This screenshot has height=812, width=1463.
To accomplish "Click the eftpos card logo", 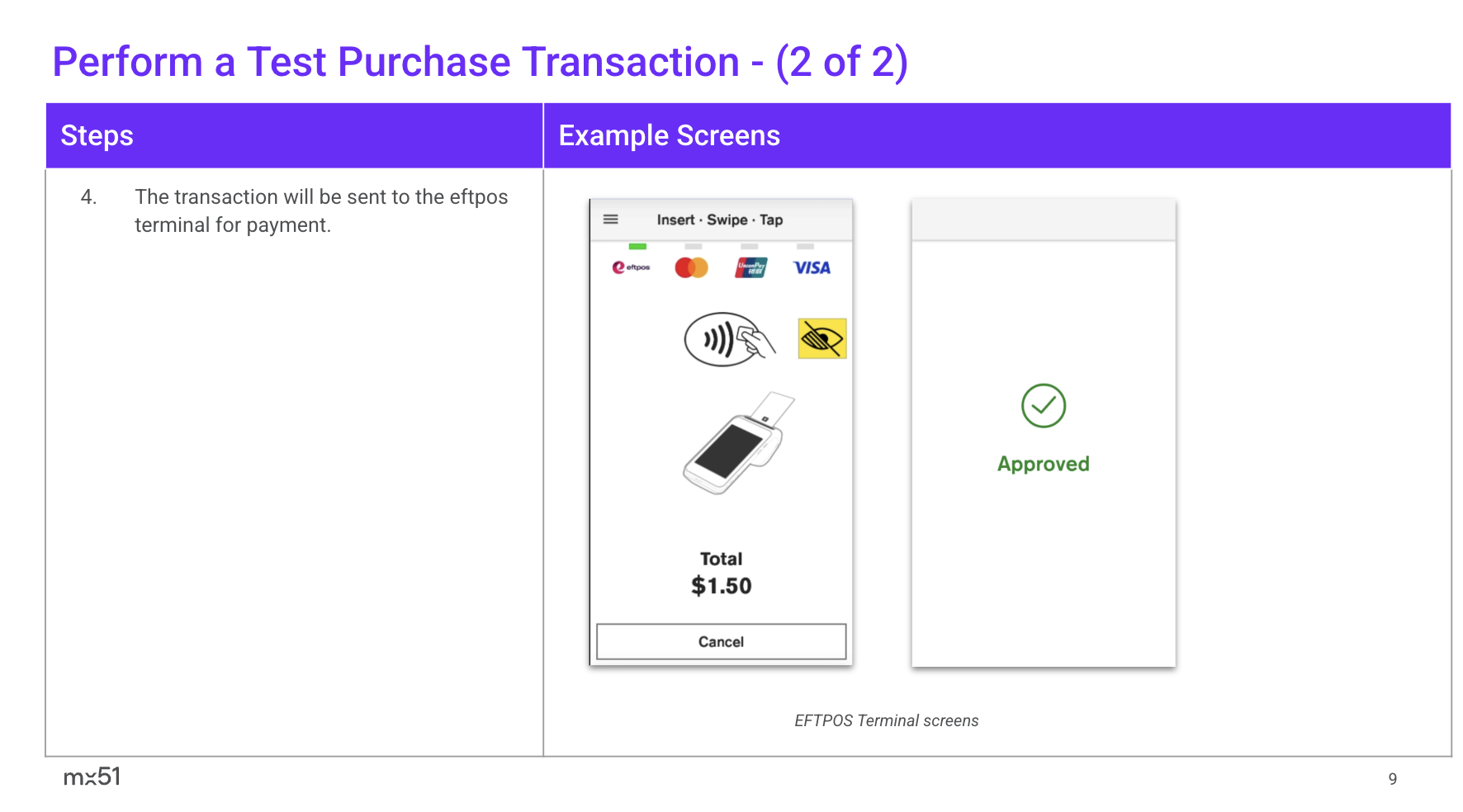I will click(x=631, y=267).
